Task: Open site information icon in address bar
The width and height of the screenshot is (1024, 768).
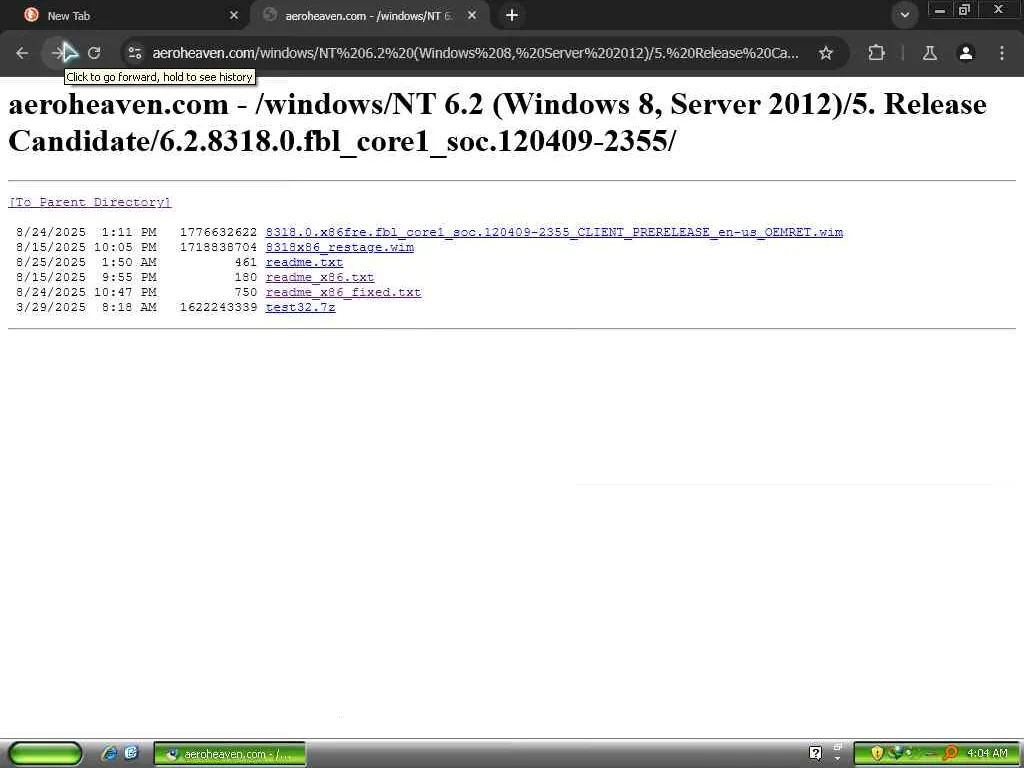Action: click(135, 53)
